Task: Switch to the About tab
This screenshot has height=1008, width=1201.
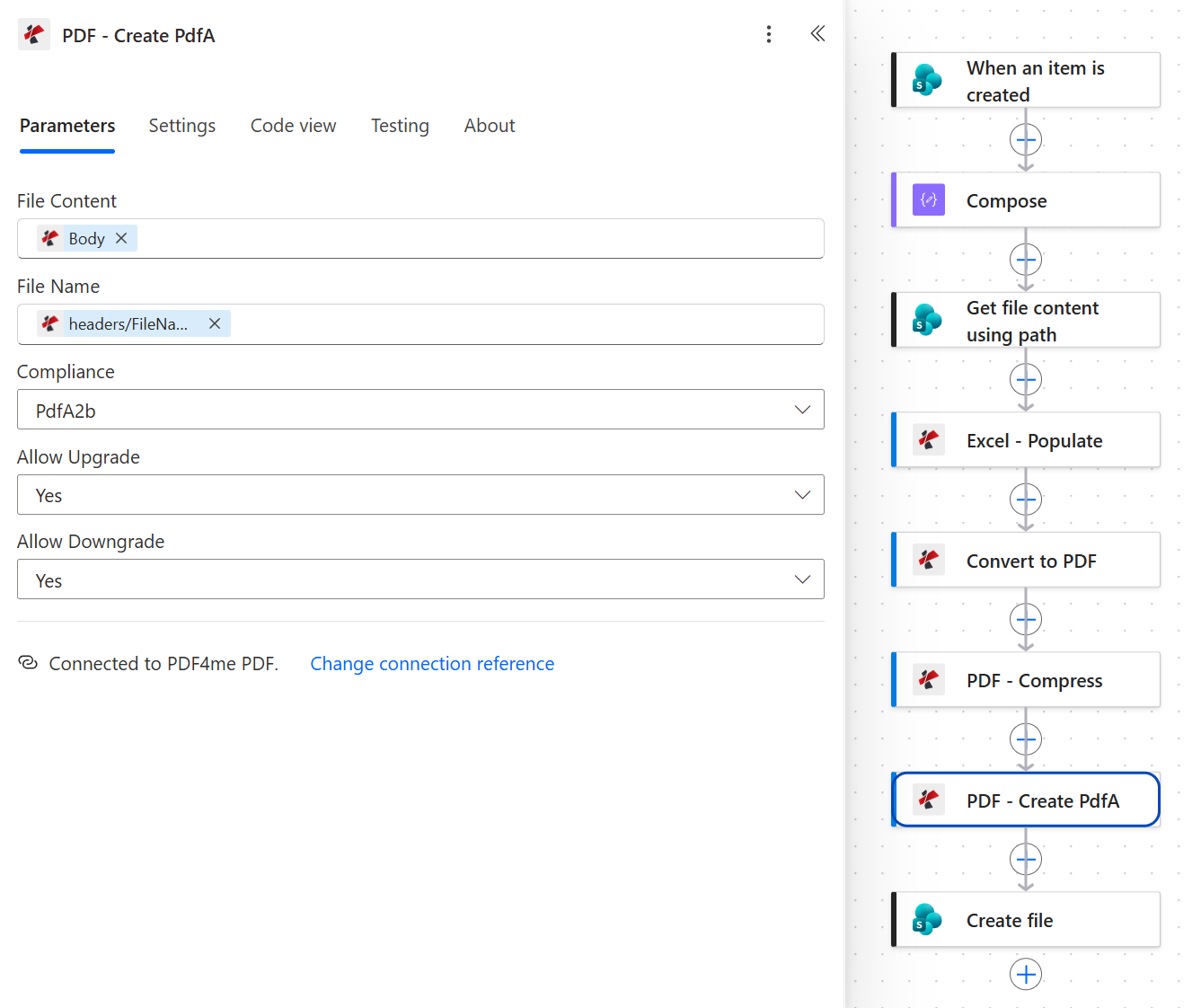Action: pos(490,126)
